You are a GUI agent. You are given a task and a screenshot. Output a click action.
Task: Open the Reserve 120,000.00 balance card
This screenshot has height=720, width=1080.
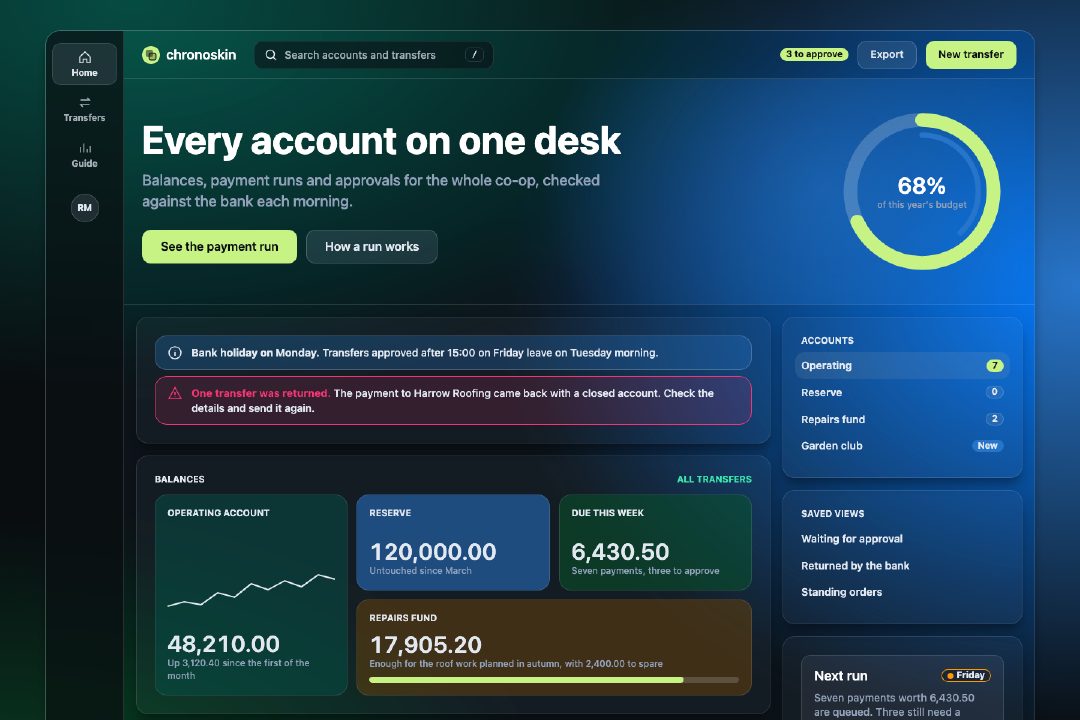pos(453,542)
